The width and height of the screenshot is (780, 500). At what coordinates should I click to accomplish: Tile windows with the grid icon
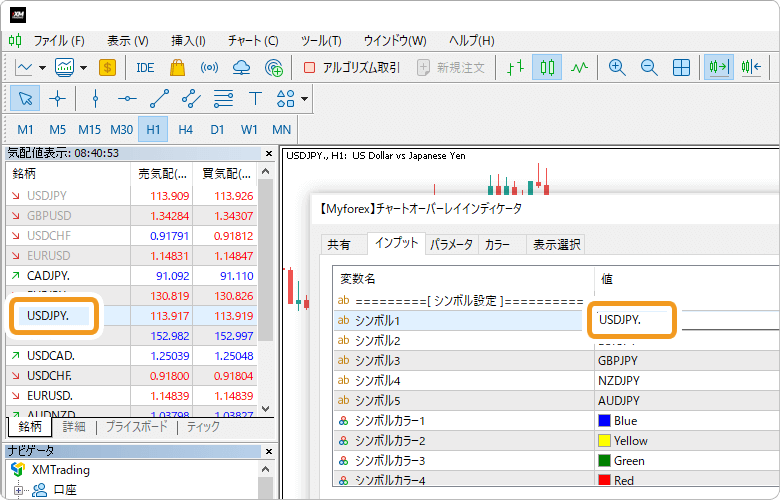click(681, 68)
